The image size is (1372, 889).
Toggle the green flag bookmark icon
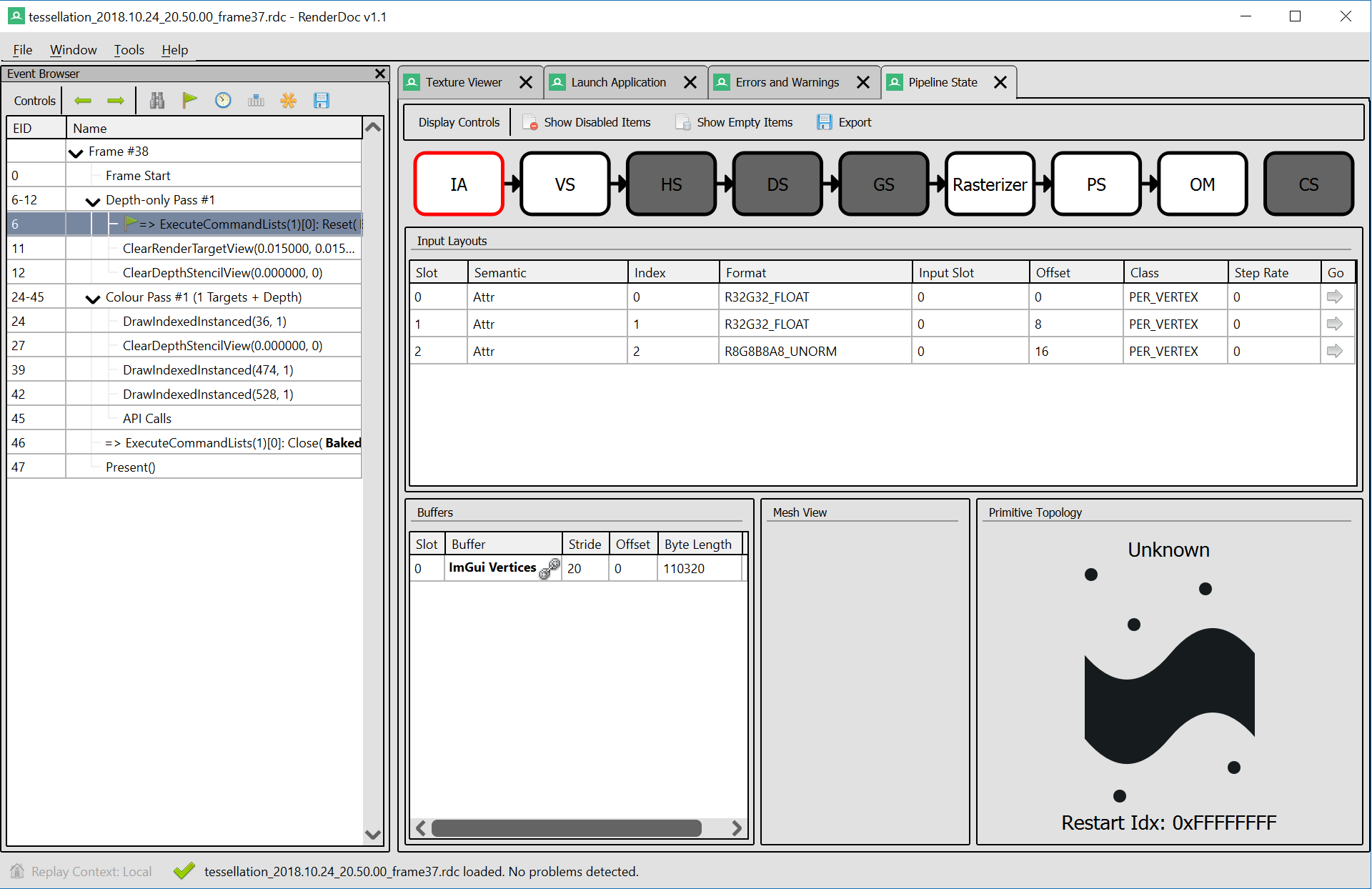point(189,100)
